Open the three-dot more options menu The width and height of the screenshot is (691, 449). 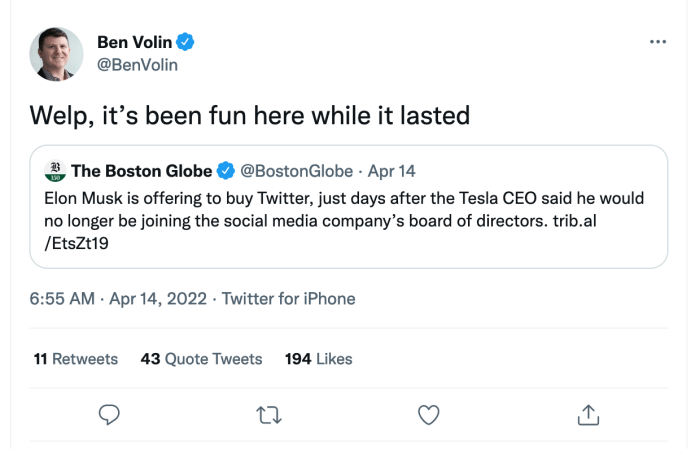tap(657, 42)
